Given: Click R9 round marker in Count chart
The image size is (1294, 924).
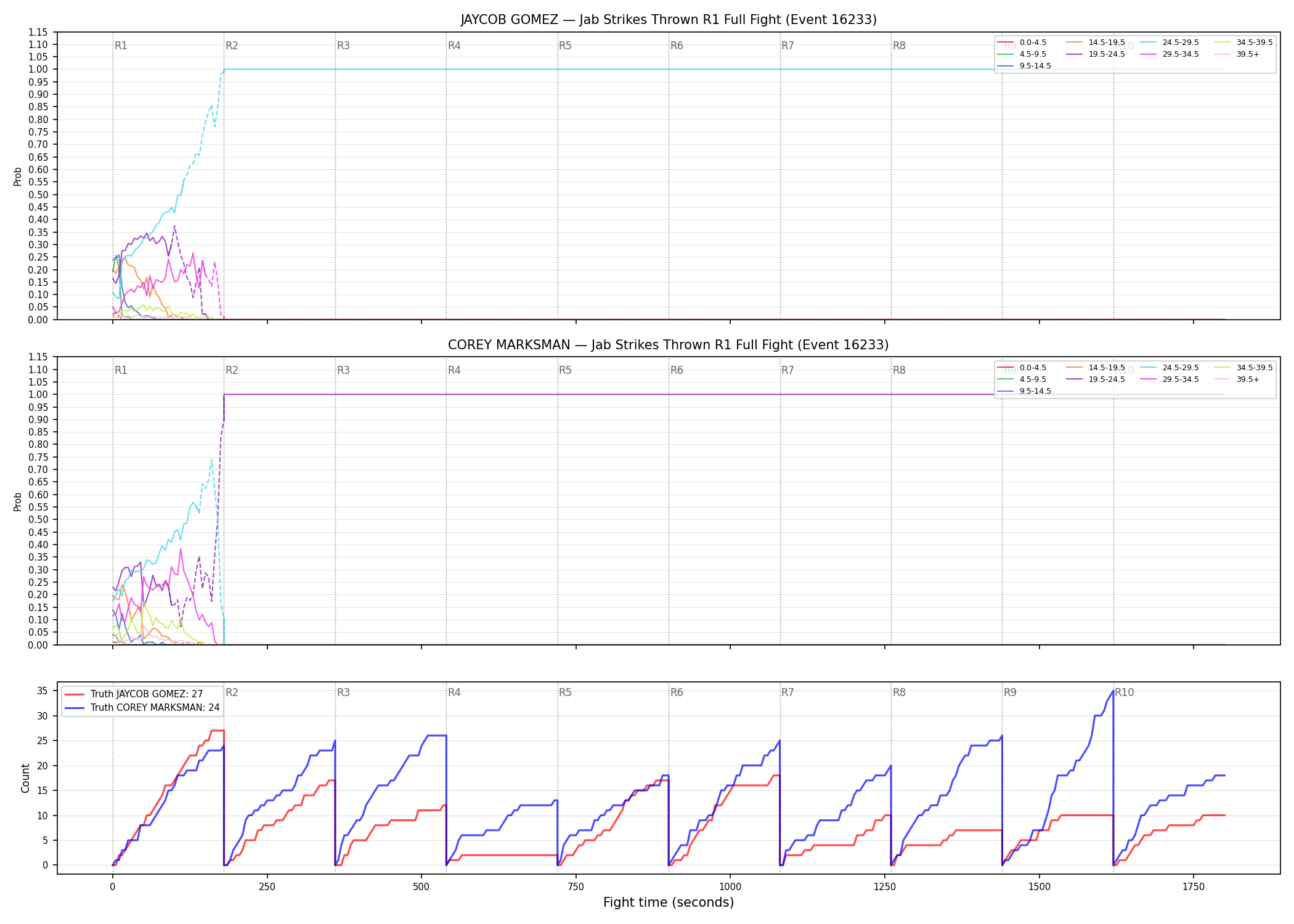Looking at the screenshot, I should coord(1010,692).
